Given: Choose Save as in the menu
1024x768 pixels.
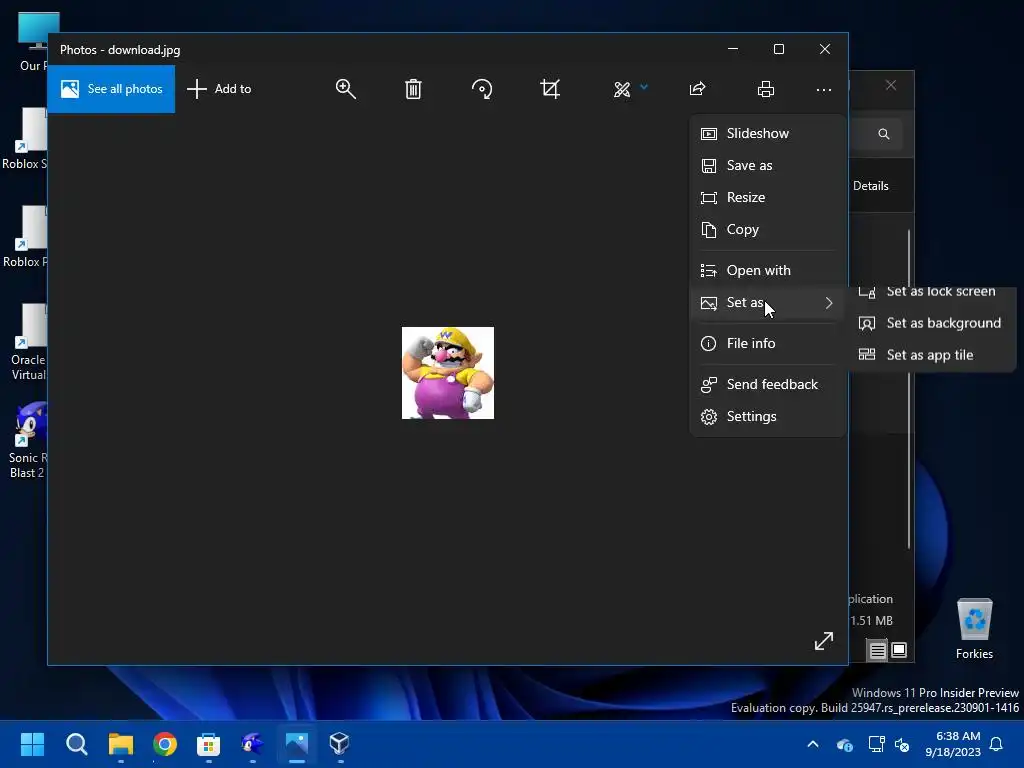Looking at the screenshot, I should point(767,165).
